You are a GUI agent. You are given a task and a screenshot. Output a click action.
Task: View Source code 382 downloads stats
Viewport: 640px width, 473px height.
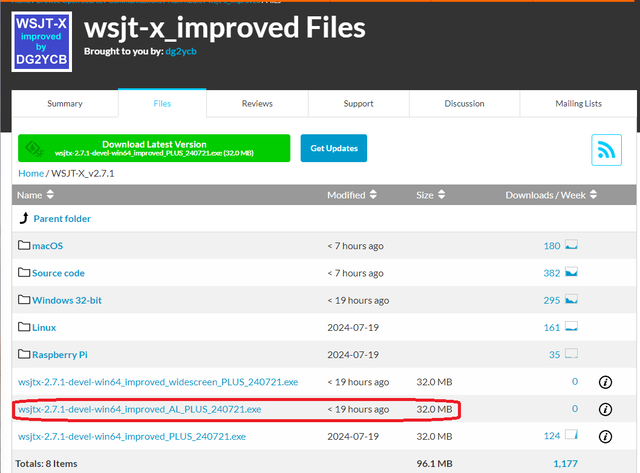click(x=552, y=273)
